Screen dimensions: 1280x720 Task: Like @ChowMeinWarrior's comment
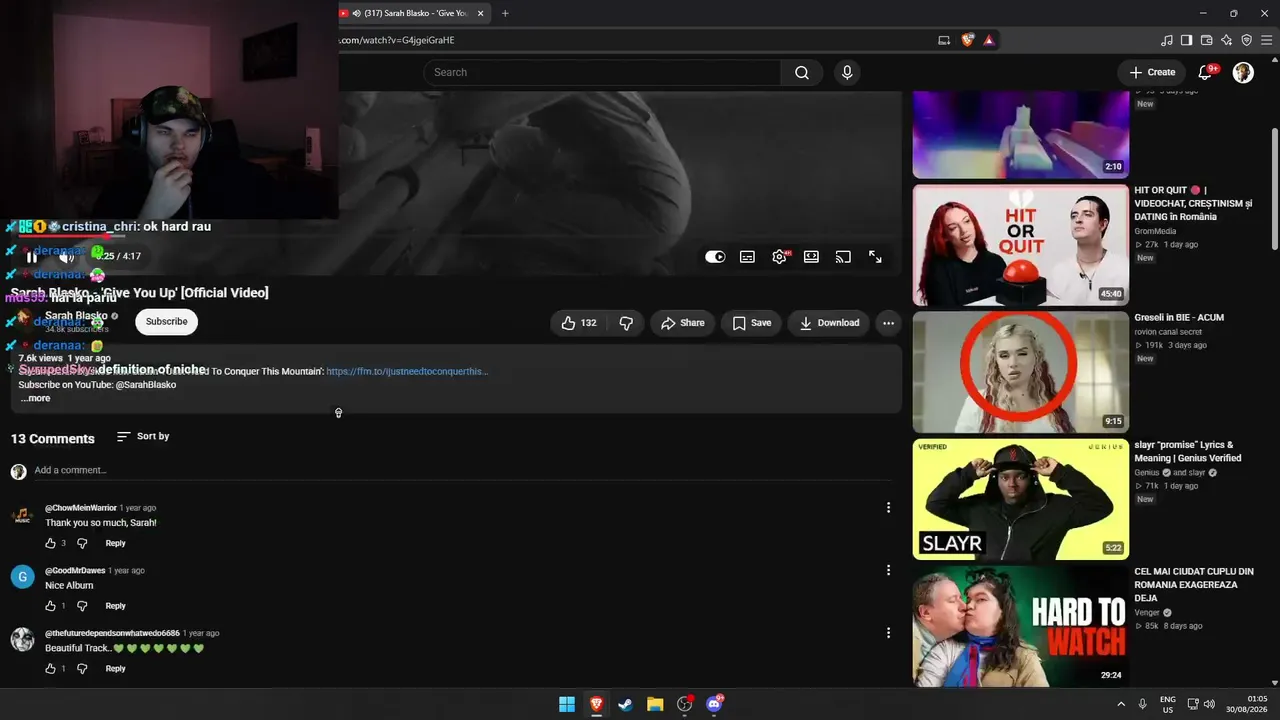pyautogui.click(x=50, y=543)
